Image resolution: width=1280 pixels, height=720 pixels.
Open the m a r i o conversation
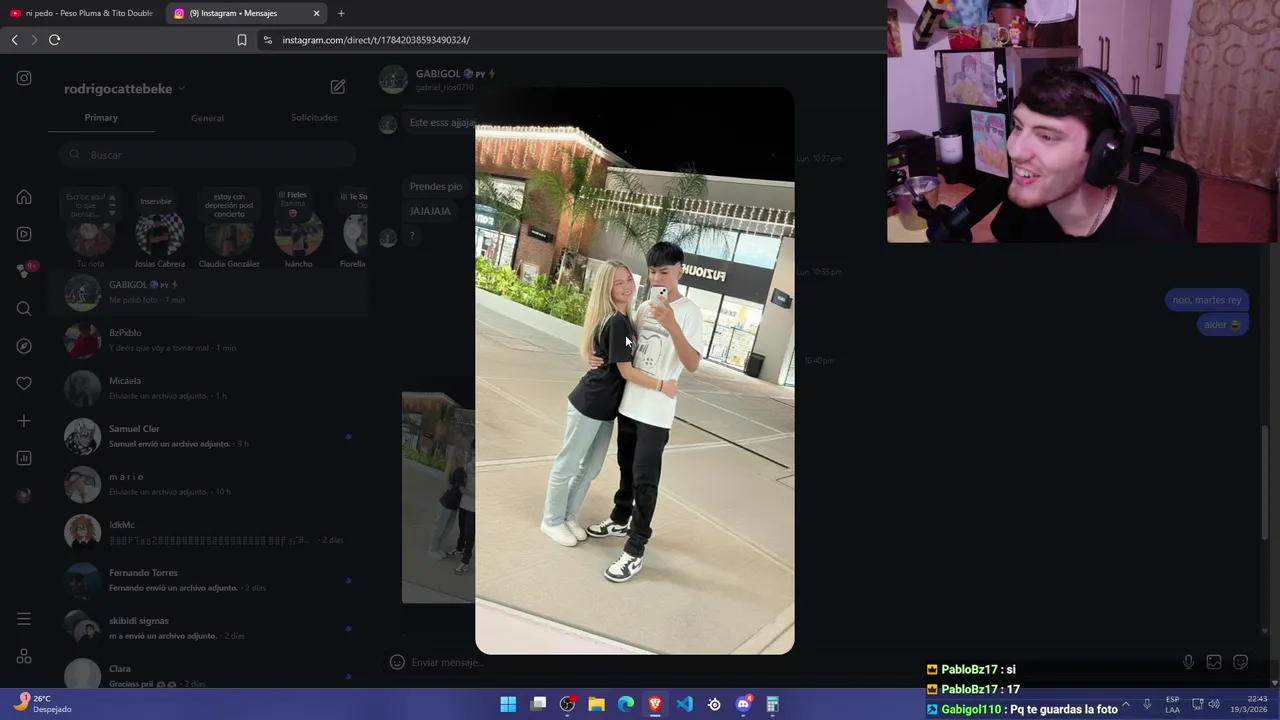207,484
